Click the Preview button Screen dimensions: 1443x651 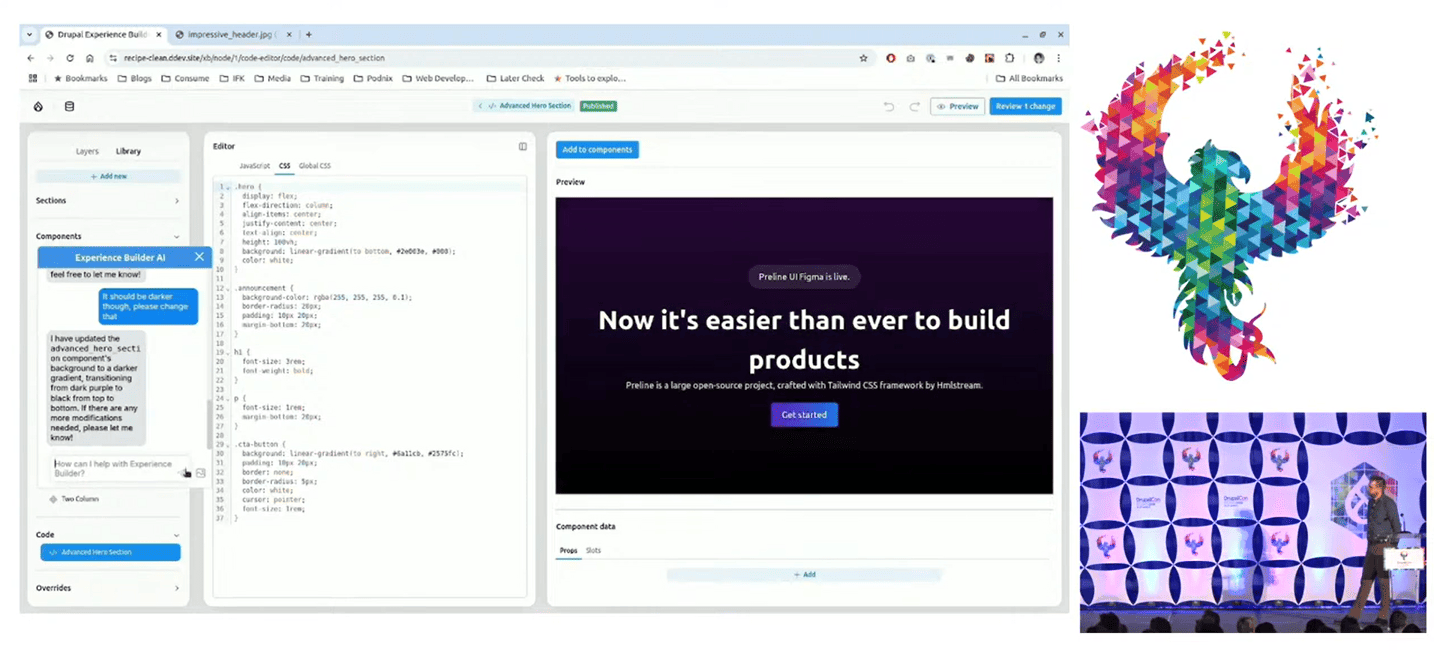point(957,106)
